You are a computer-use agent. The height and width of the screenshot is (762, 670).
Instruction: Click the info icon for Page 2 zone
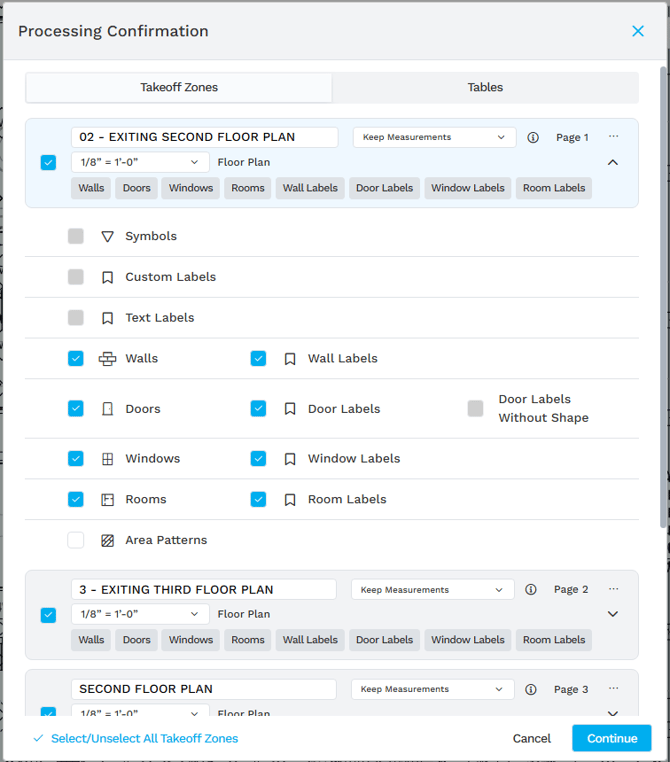[x=531, y=590]
